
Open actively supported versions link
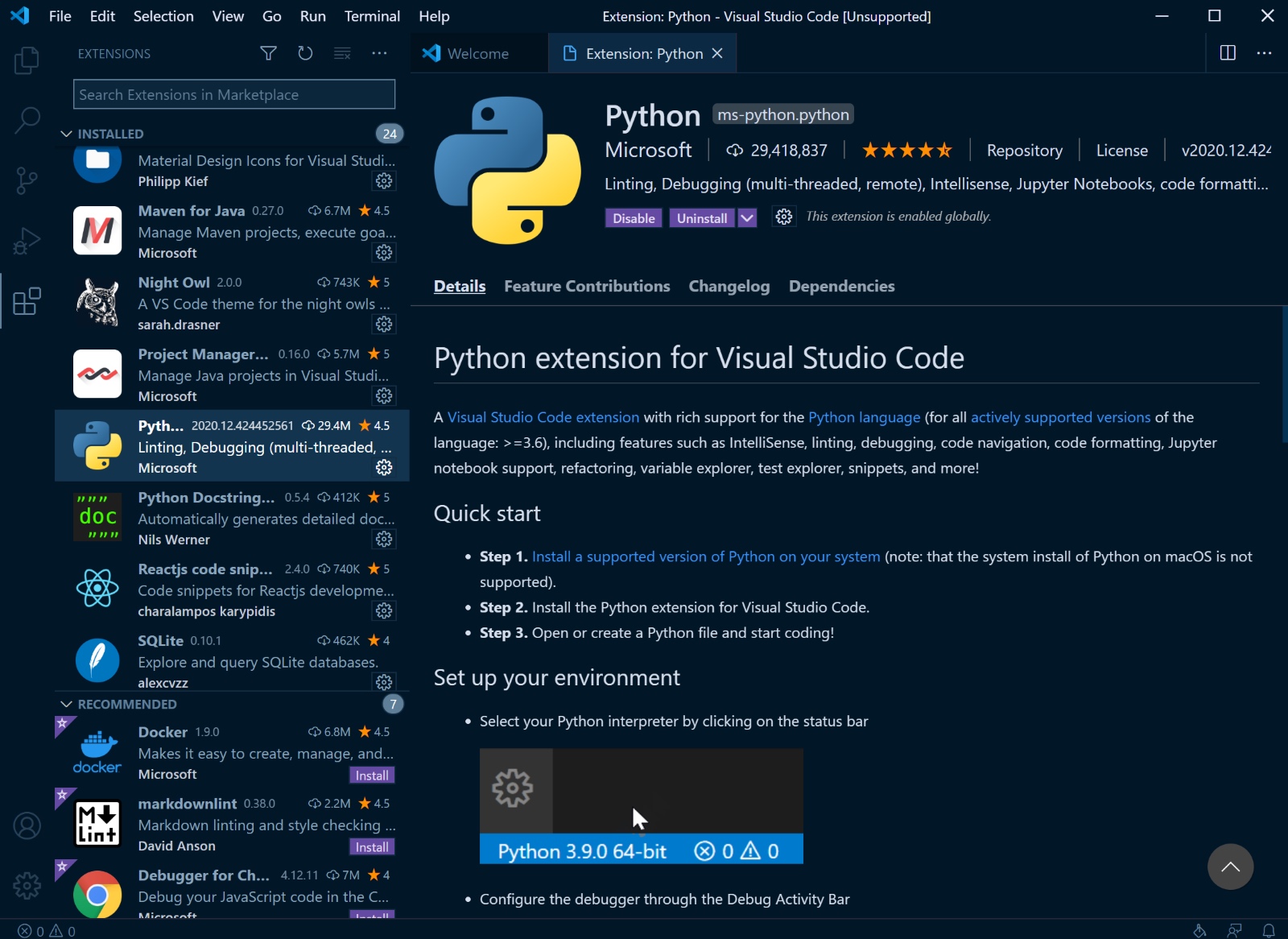[x=1060, y=417]
